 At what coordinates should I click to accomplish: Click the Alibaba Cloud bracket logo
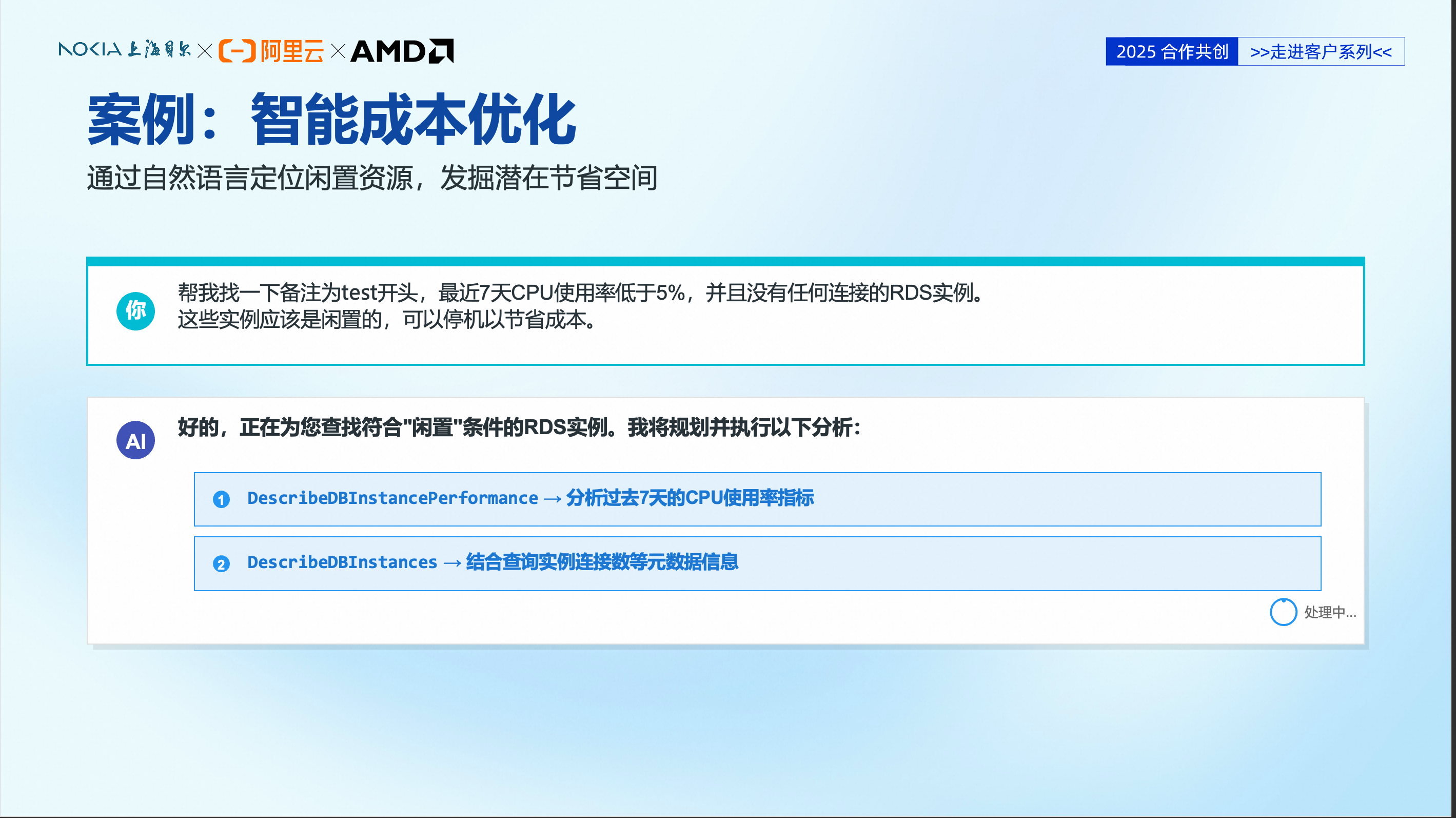pyautogui.click(x=238, y=51)
